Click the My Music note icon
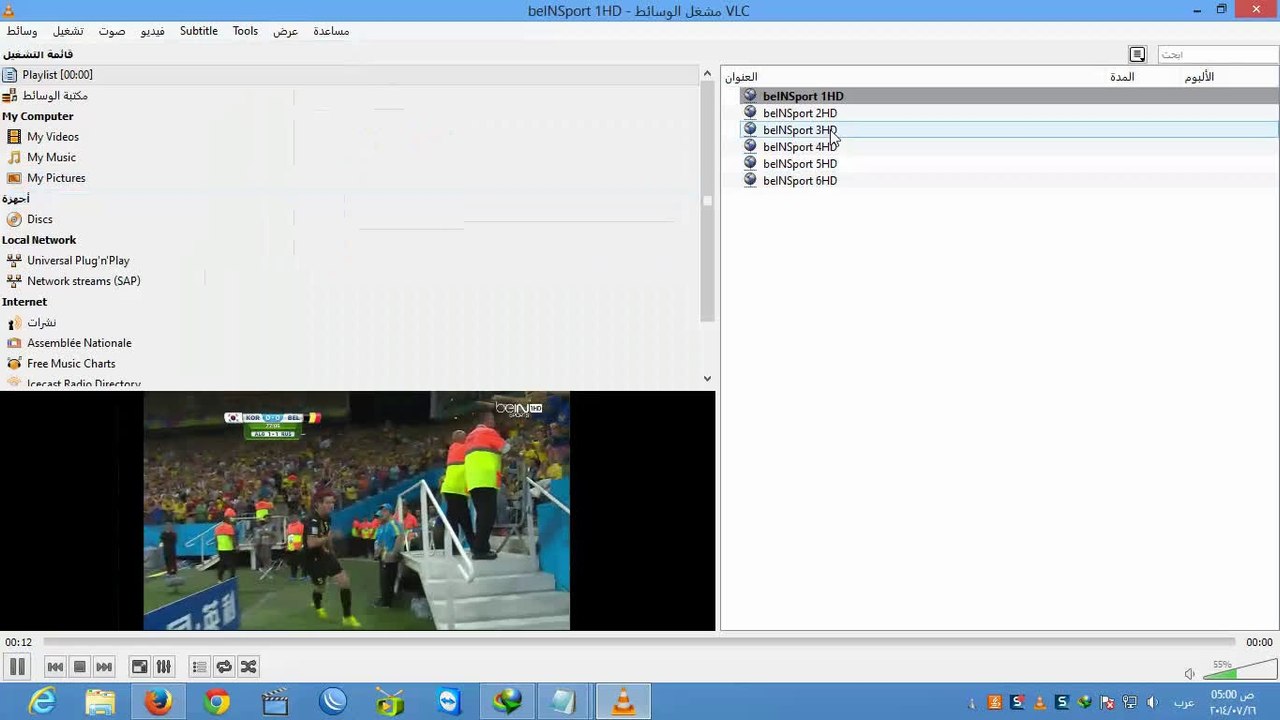 pyautogui.click(x=14, y=157)
